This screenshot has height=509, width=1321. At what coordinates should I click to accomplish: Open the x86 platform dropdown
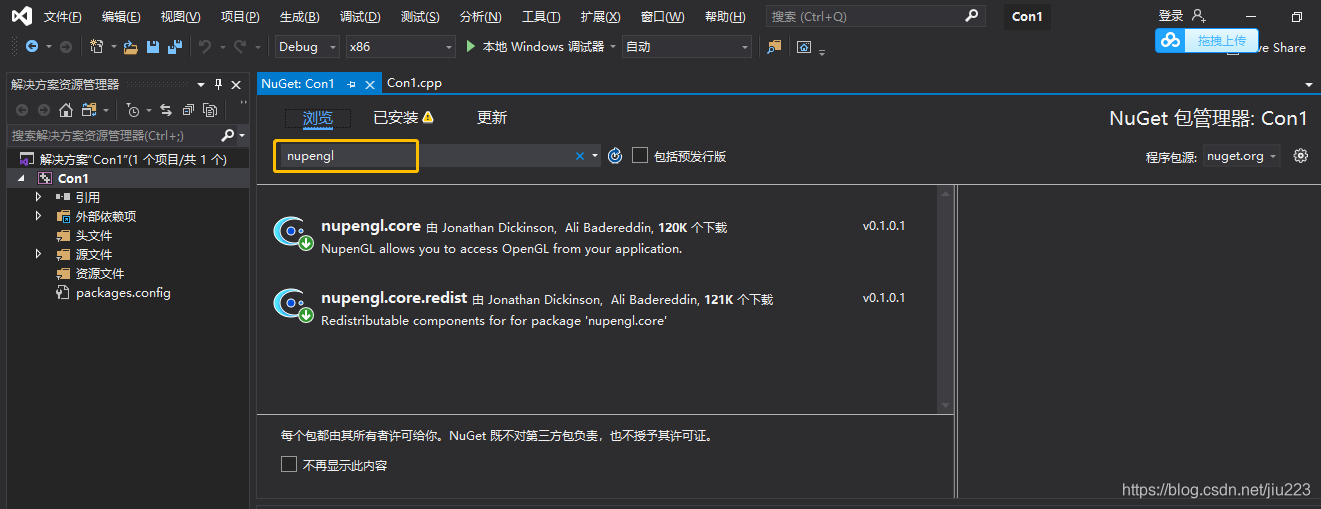[x=401, y=47]
